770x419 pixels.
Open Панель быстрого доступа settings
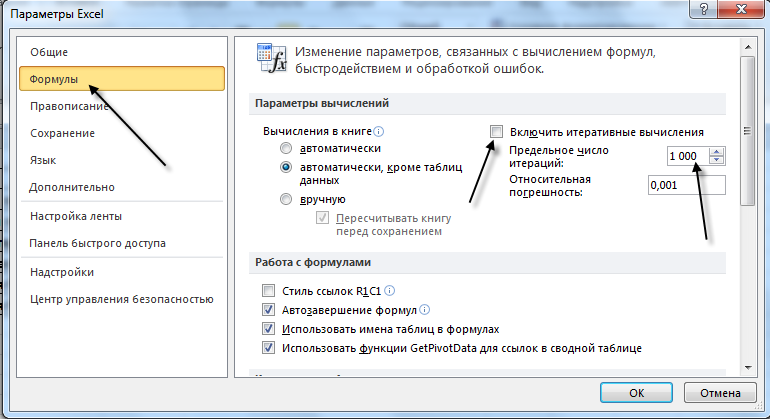(x=97, y=243)
